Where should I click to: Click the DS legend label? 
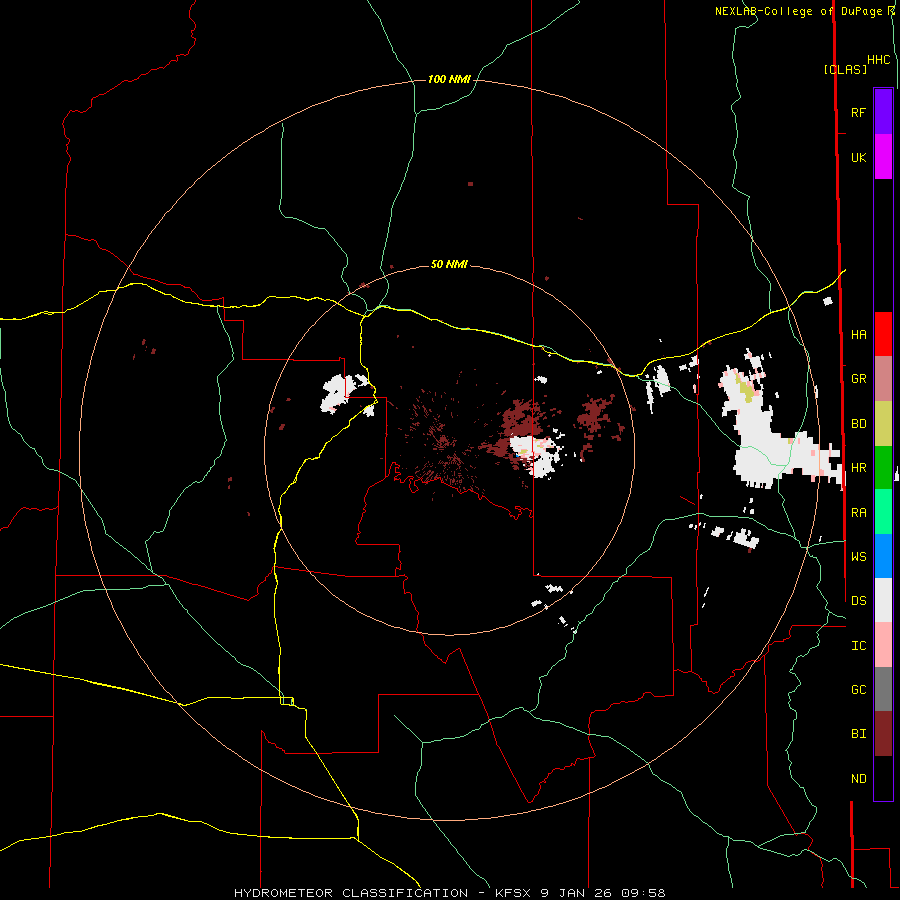coord(858,601)
